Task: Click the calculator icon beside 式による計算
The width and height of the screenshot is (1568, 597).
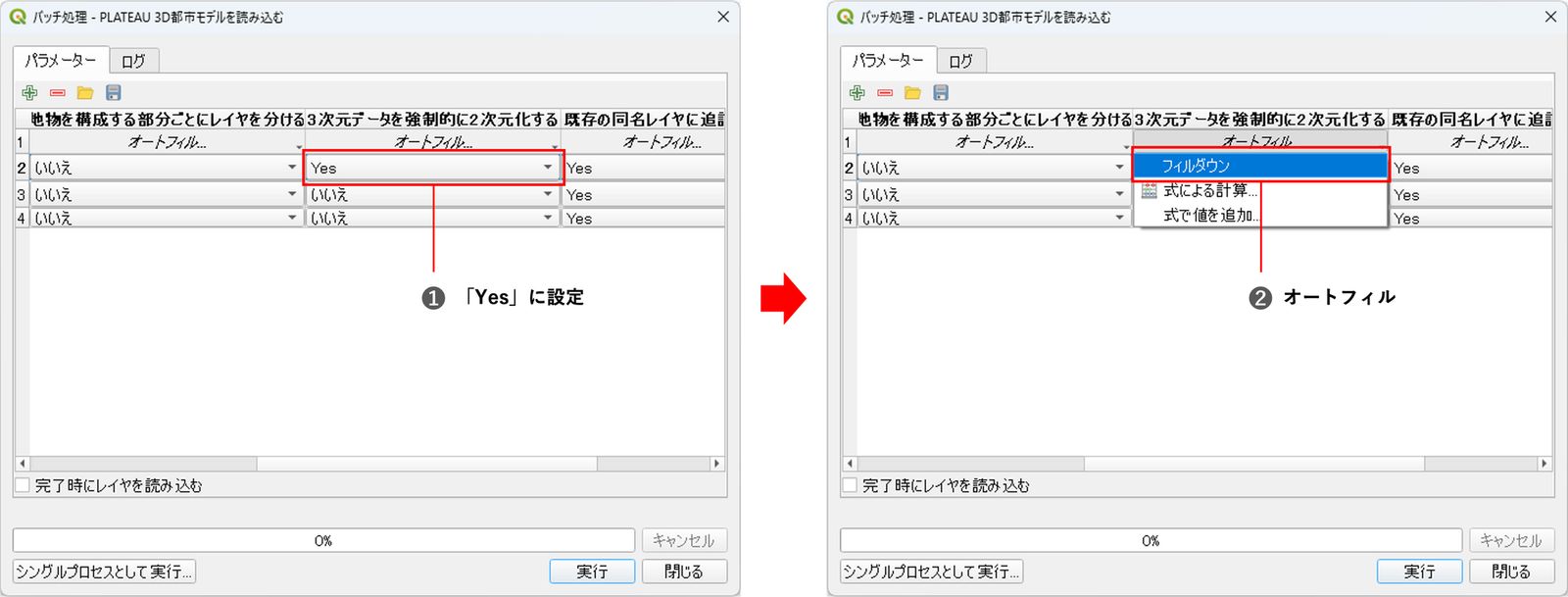Action: click(1150, 191)
